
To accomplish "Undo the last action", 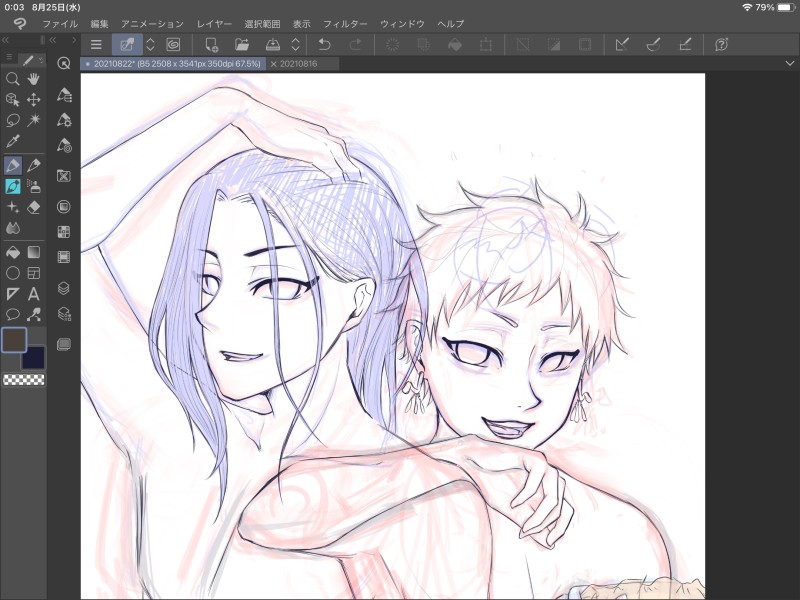I will (324, 45).
